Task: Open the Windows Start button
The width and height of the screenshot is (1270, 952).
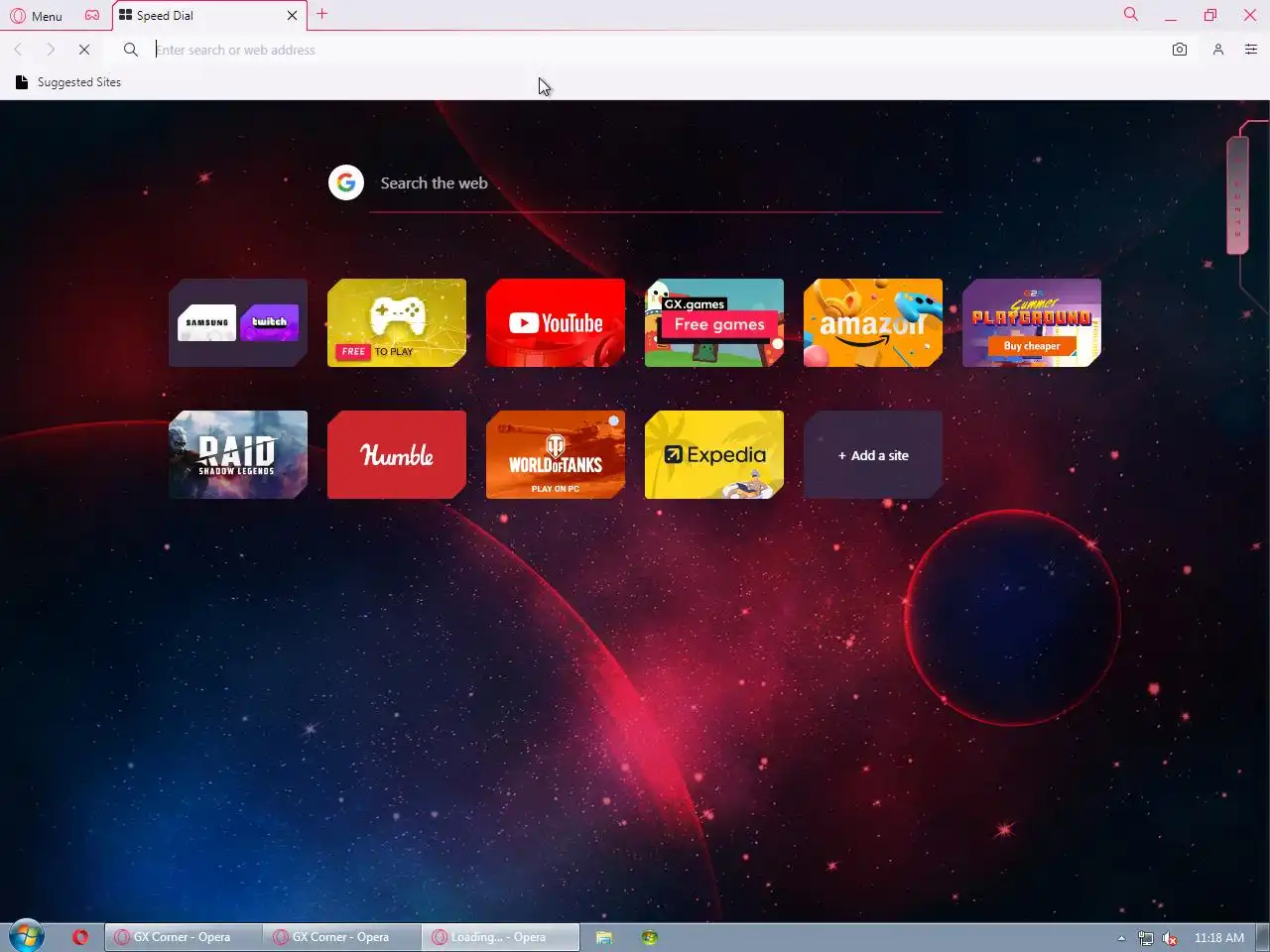Action: point(27,936)
